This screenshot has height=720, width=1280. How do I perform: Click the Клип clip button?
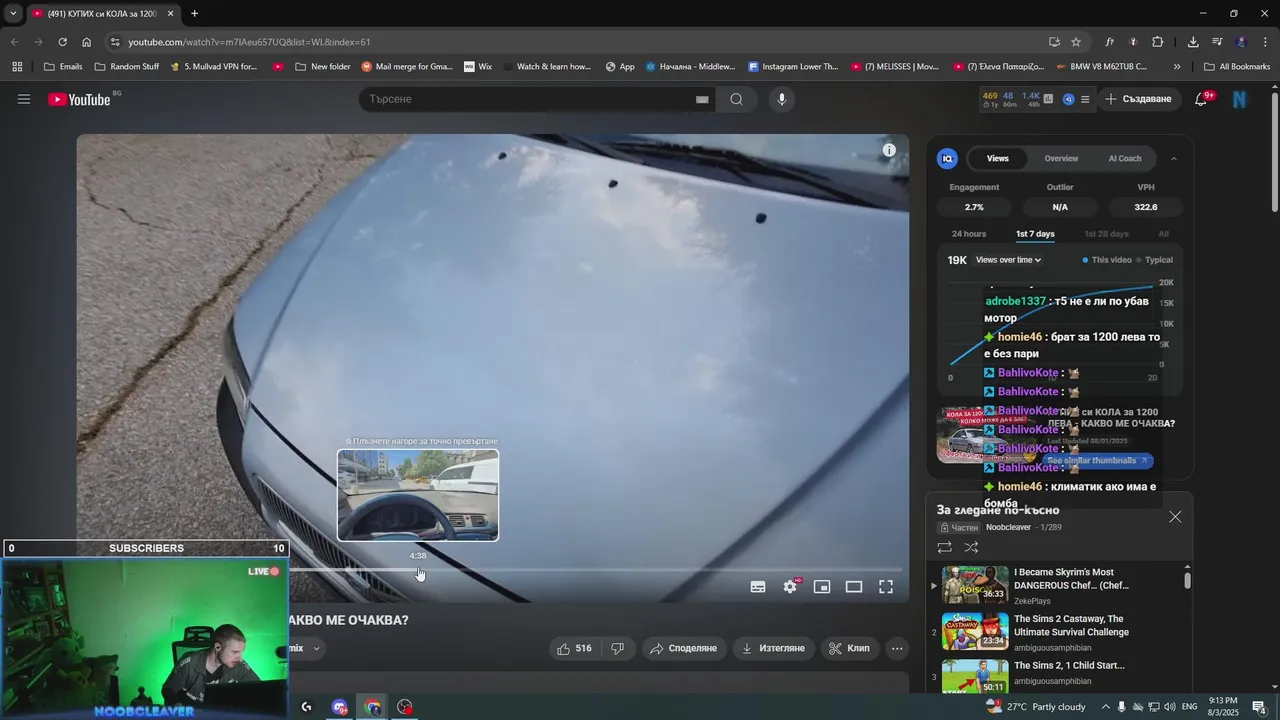point(849,648)
